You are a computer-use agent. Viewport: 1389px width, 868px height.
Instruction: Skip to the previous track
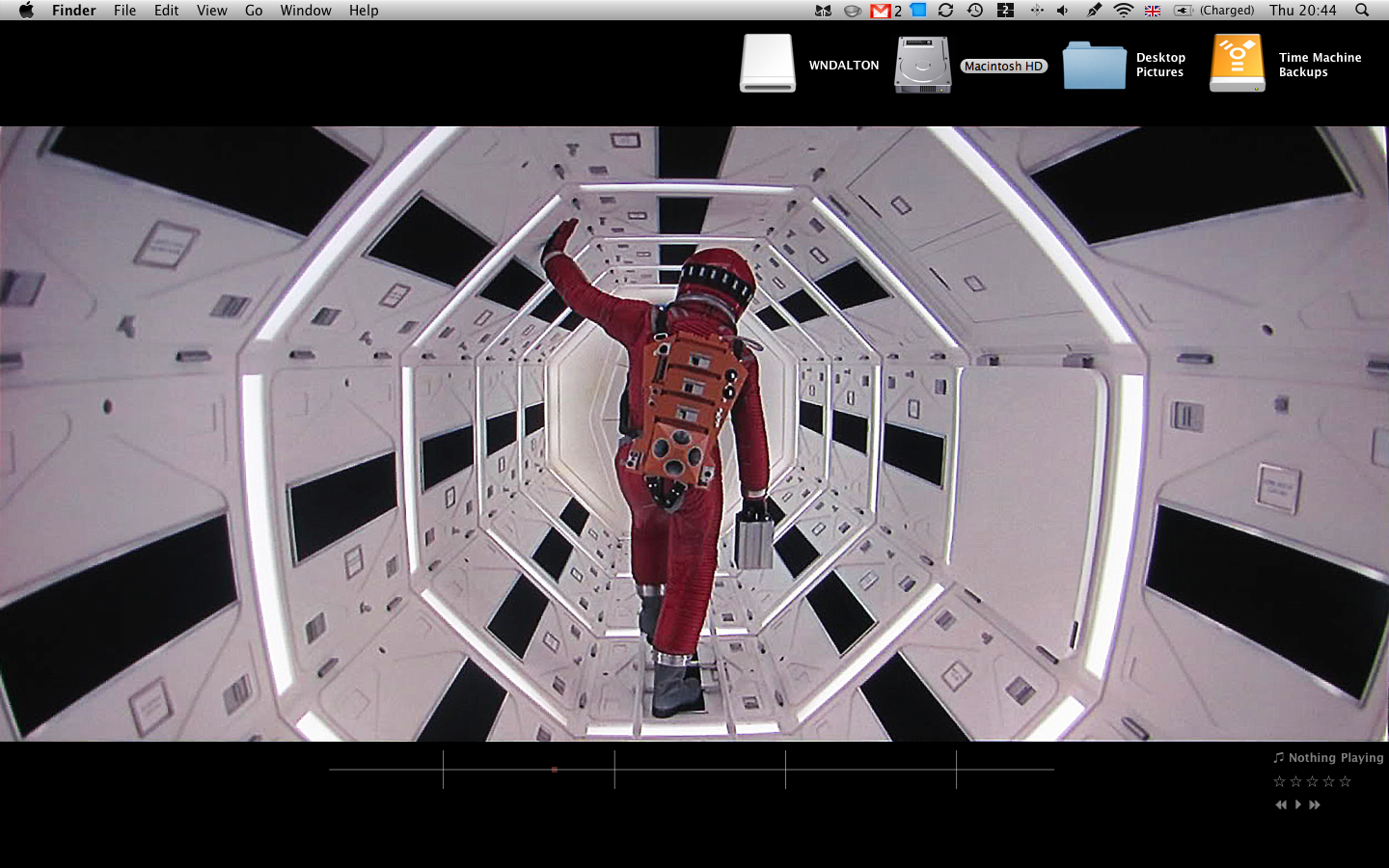(x=1281, y=804)
